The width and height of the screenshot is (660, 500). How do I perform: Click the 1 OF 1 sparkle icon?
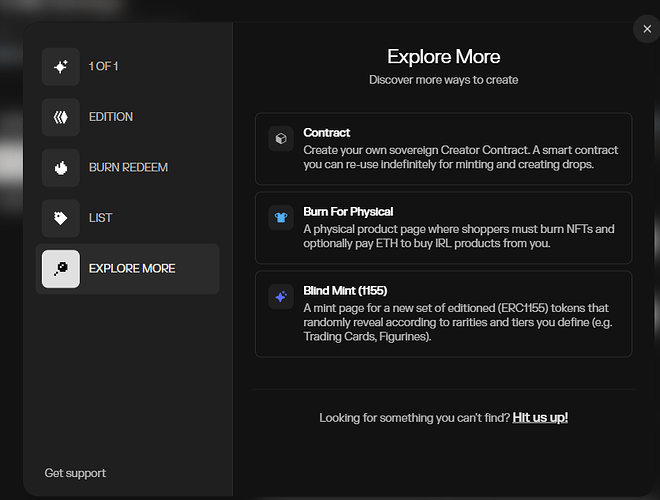tap(61, 67)
